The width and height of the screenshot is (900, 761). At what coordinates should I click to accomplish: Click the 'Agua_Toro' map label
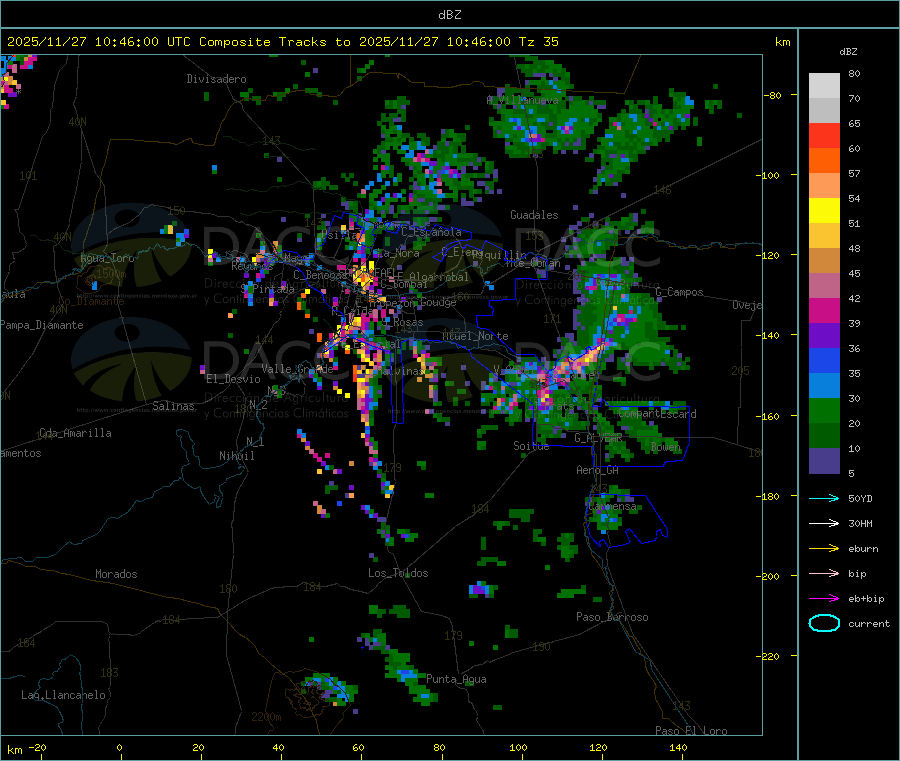pos(107,259)
